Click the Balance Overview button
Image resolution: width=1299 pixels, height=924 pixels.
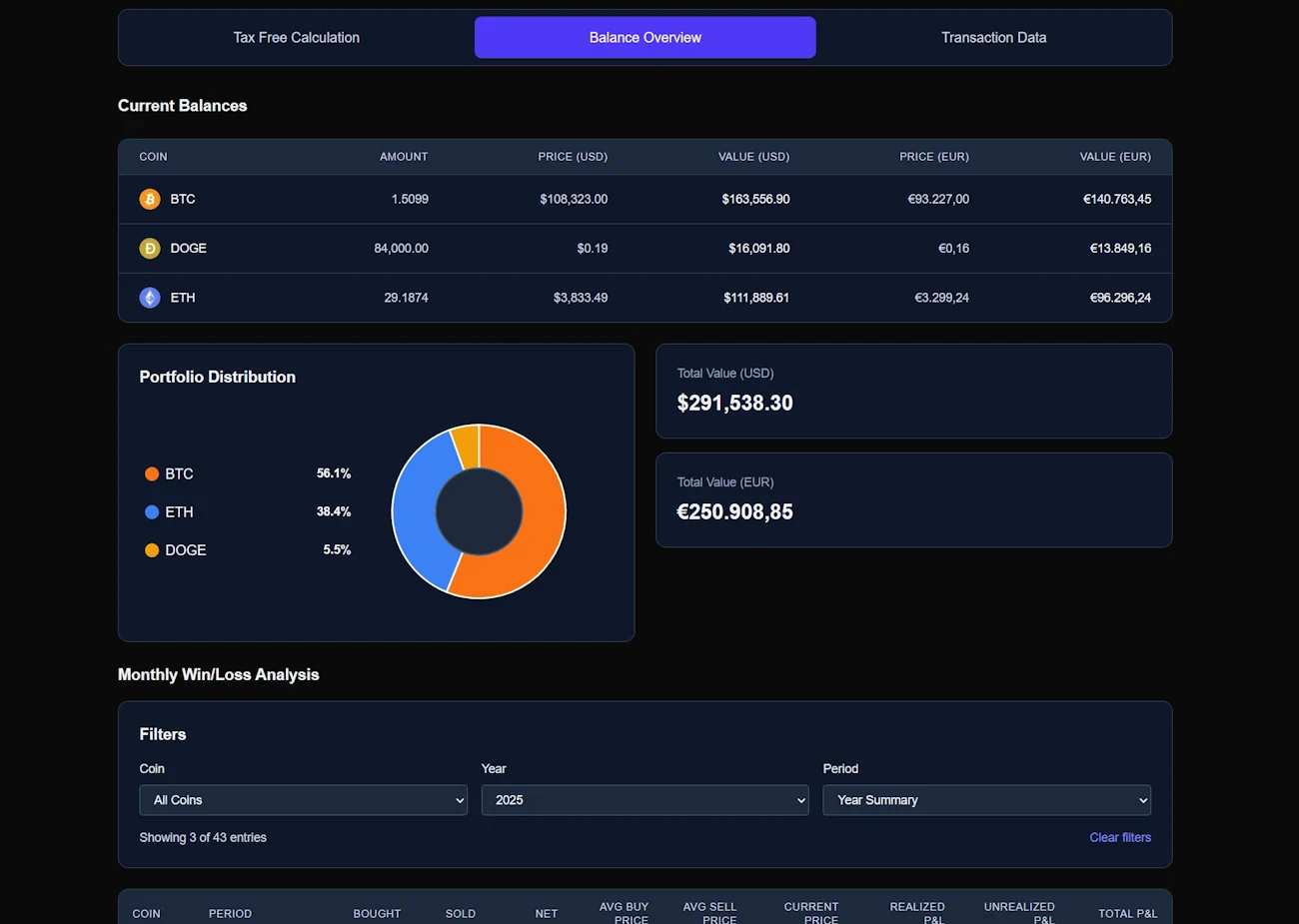coord(645,37)
